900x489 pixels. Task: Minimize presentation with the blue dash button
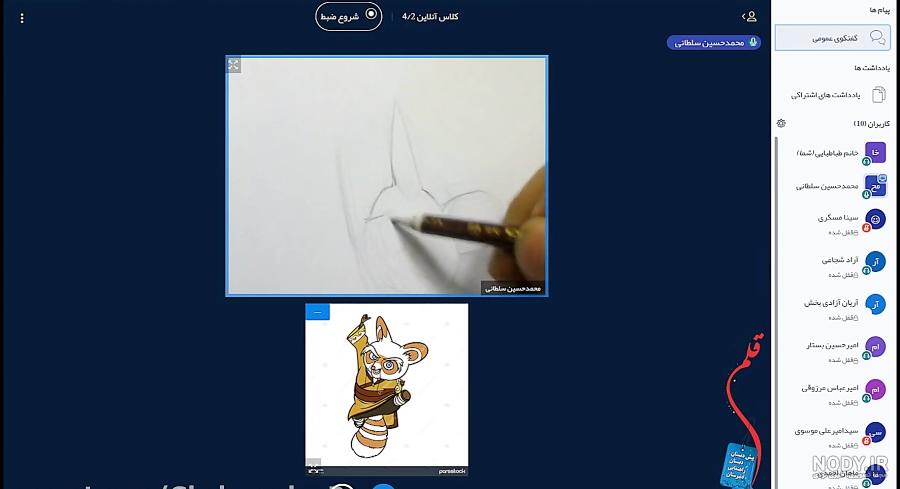pyautogui.click(x=317, y=312)
